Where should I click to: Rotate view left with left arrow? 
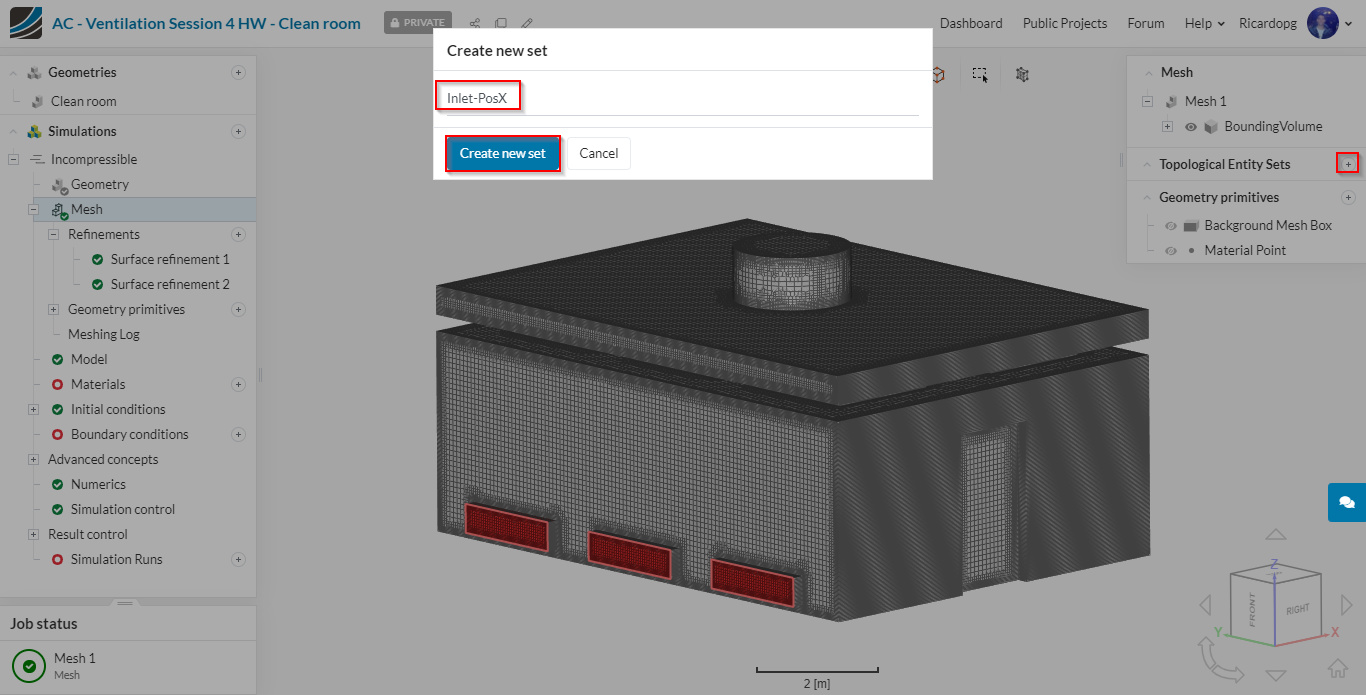point(1205,605)
